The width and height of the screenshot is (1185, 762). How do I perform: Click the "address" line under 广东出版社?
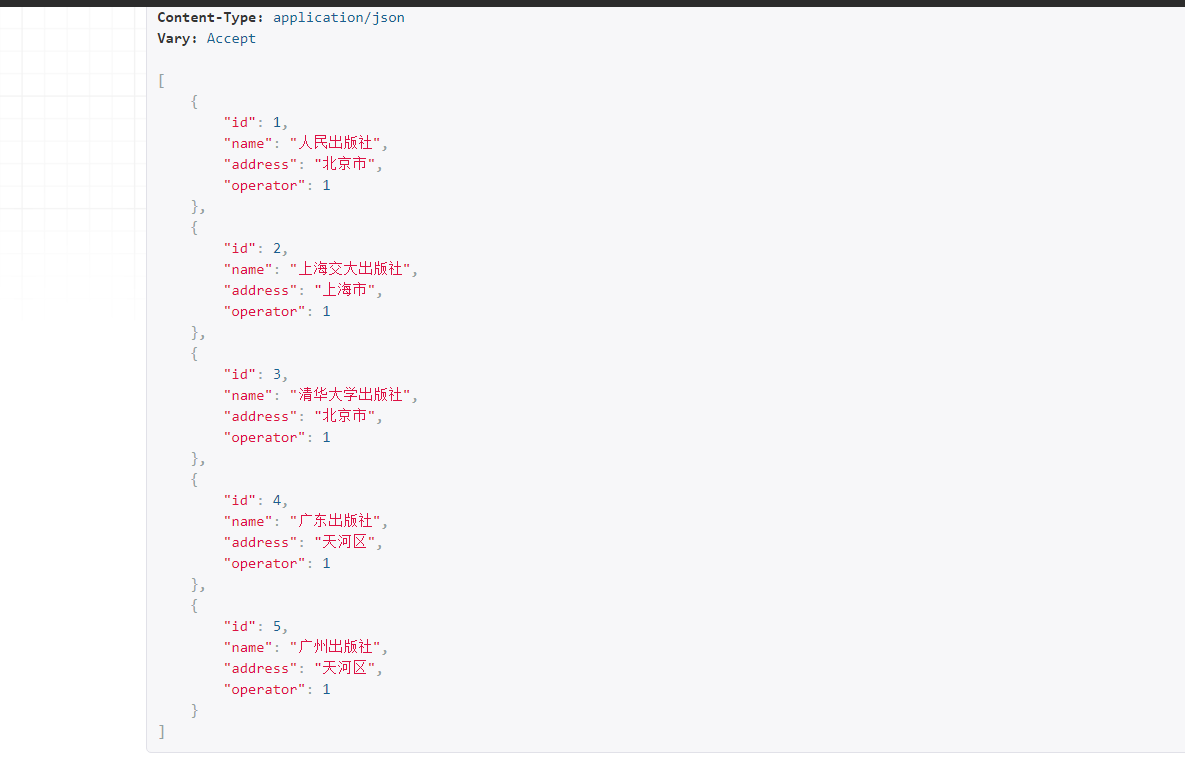click(303, 543)
